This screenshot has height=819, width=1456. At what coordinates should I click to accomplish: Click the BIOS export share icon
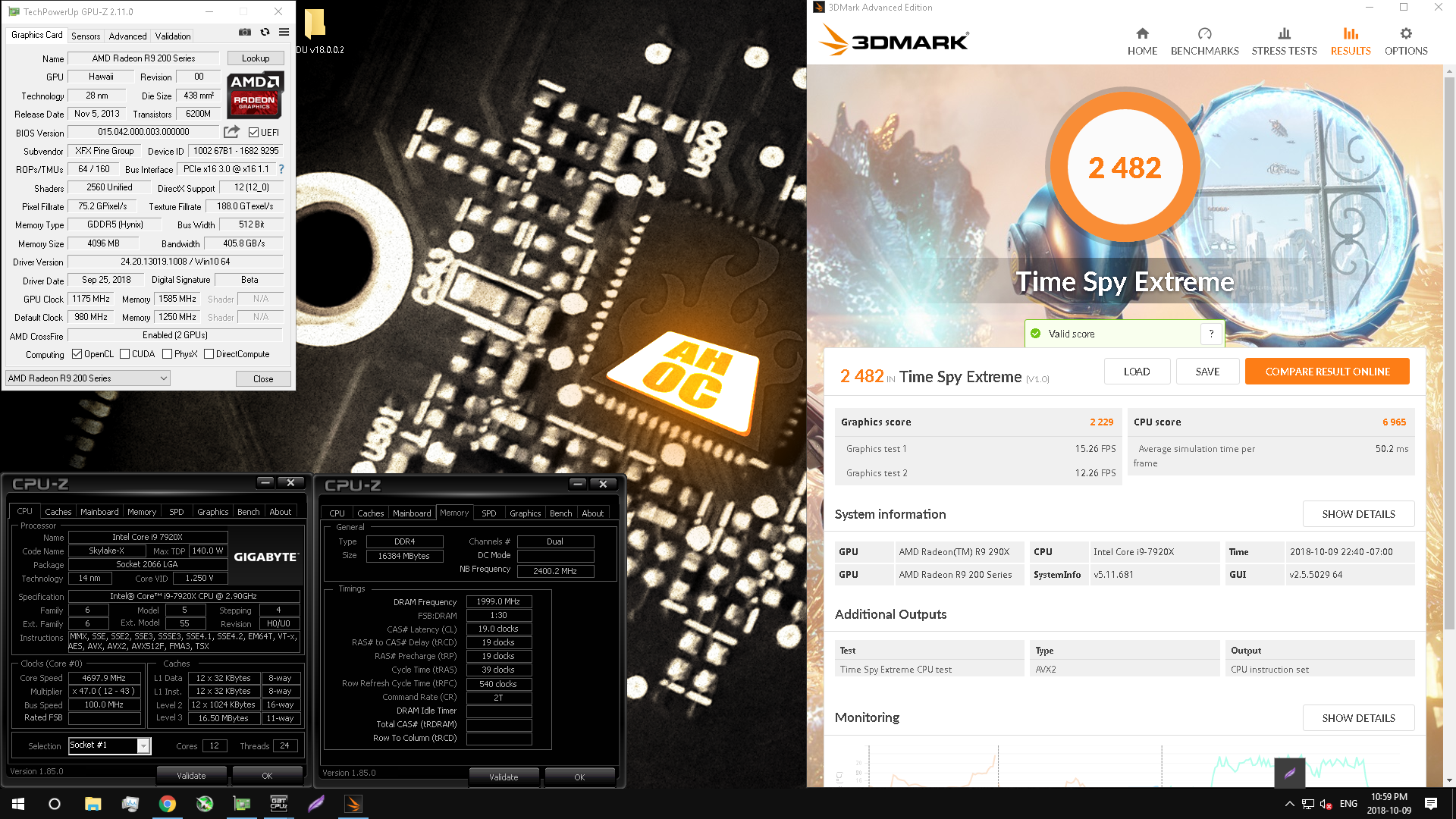click(x=232, y=132)
